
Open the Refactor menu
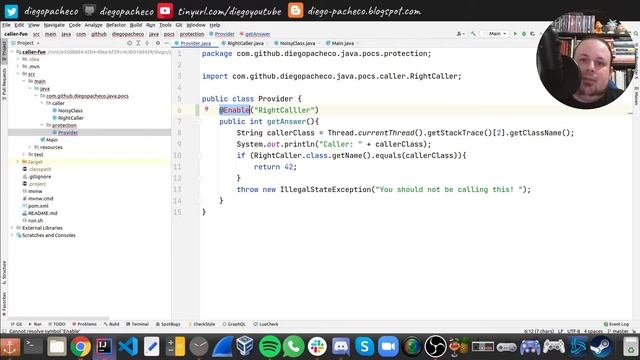click(116, 25)
